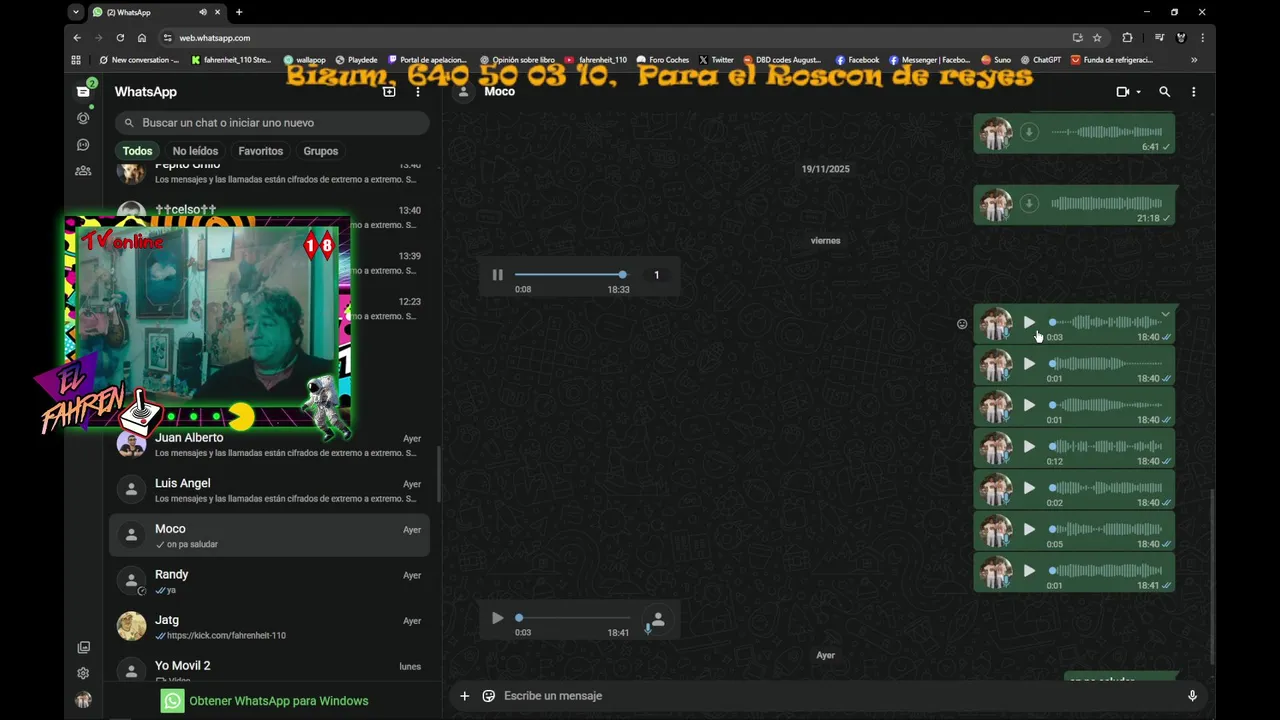Viewport: 1280px width, 720px height.
Task: Open the attach plus menu in composer
Action: pos(464,696)
